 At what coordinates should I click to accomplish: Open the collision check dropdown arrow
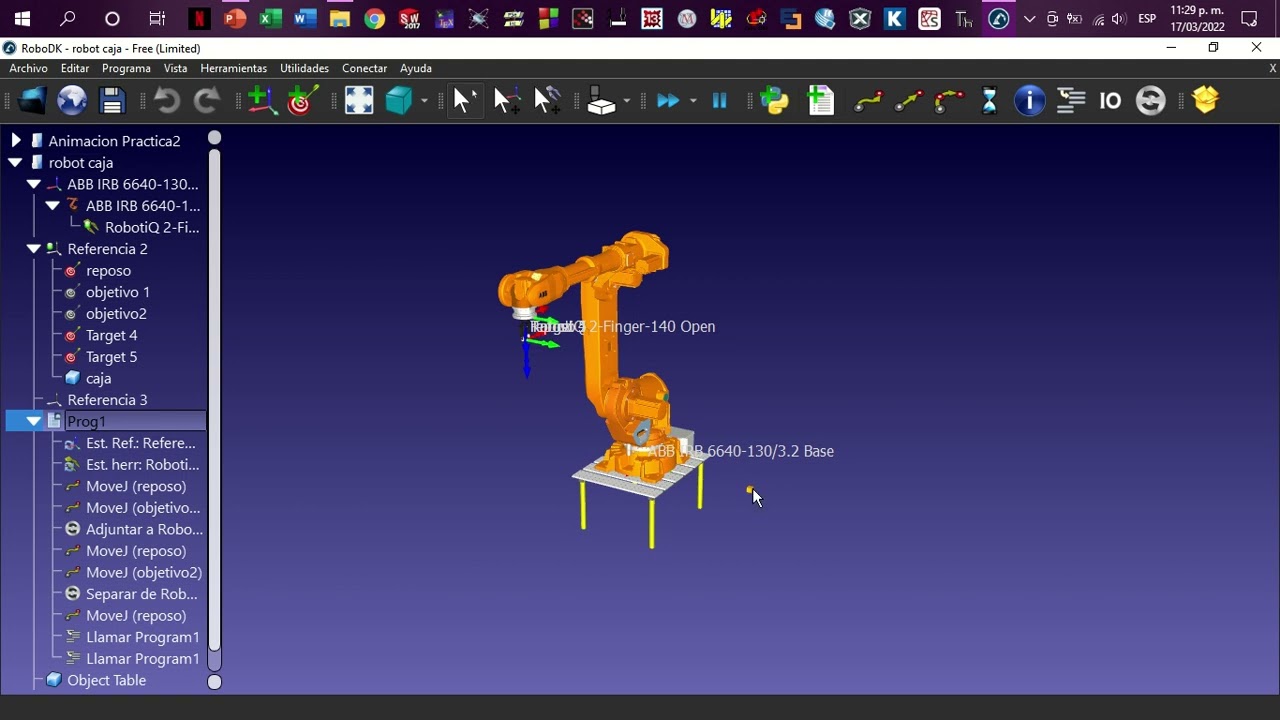[x=627, y=101]
